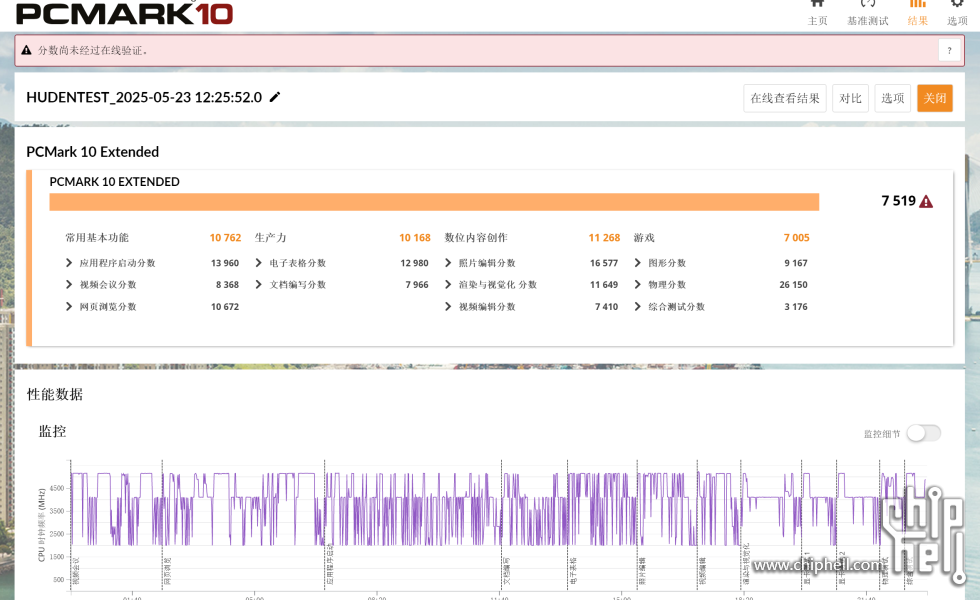Click the 数位内容创作 category label
This screenshot has height=600, width=980.
click(x=476, y=238)
